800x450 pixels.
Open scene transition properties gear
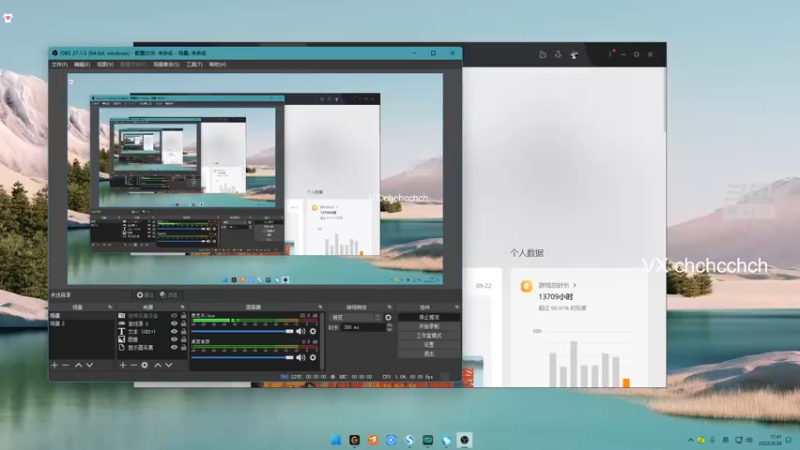[x=388, y=317]
